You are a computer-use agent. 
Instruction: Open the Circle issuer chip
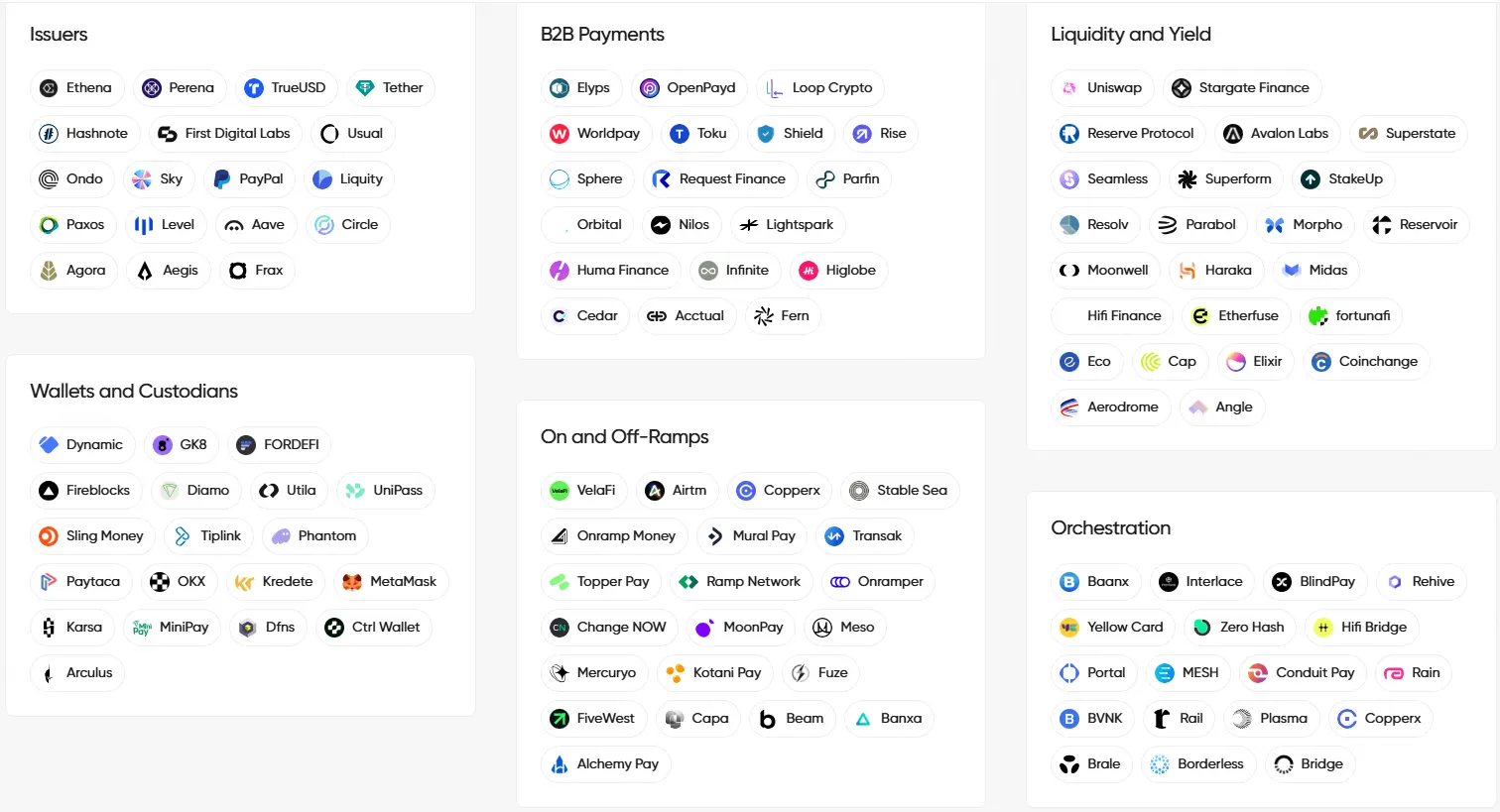tap(347, 225)
